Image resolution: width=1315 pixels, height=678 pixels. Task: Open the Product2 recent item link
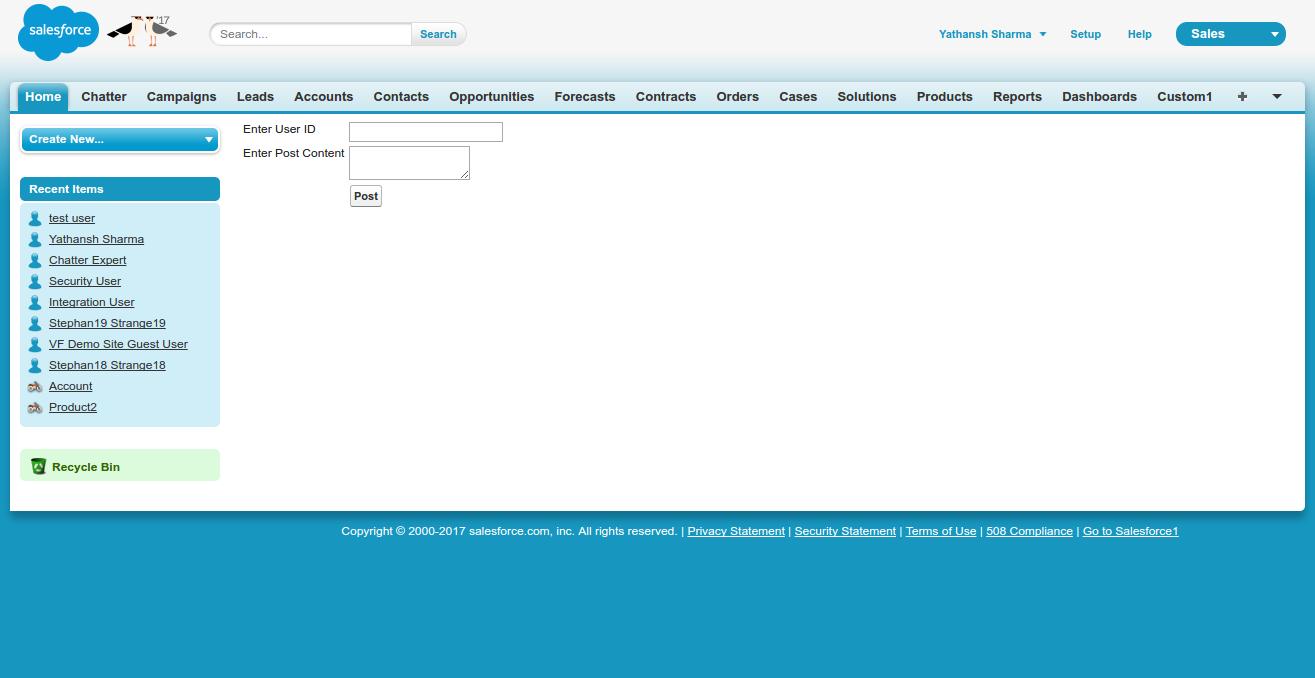pyautogui.click(x=73, y=407)
